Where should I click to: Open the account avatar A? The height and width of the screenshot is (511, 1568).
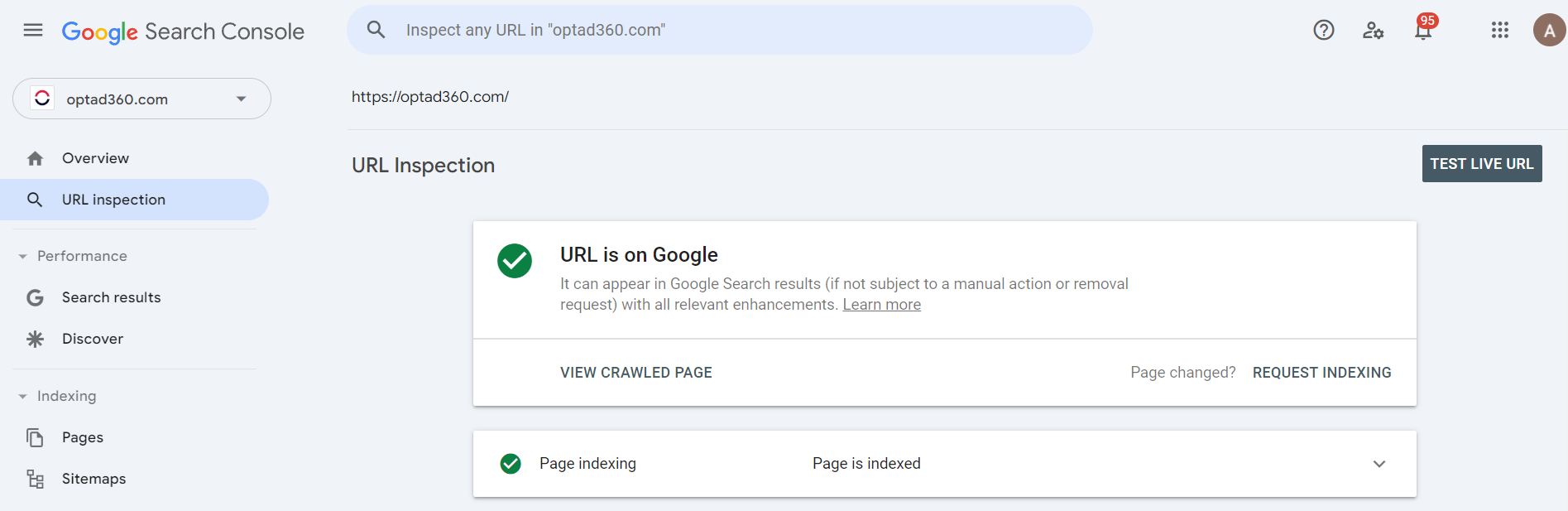pos(1549,31)
